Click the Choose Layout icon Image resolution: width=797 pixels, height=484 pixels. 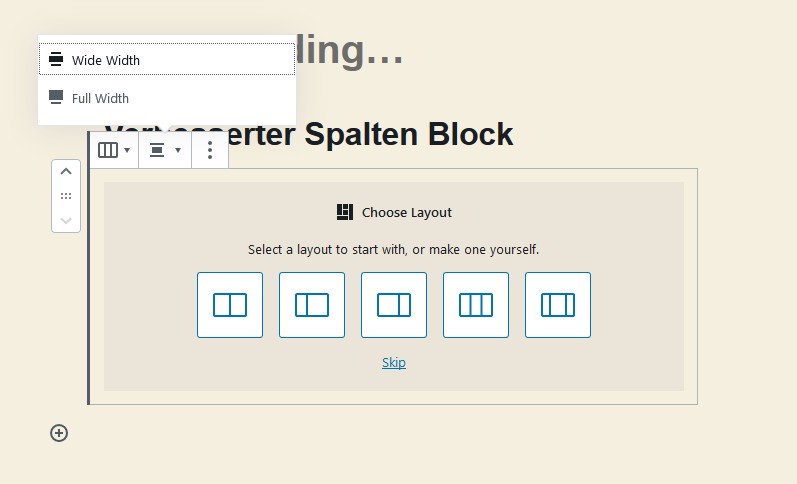[345, 212]
